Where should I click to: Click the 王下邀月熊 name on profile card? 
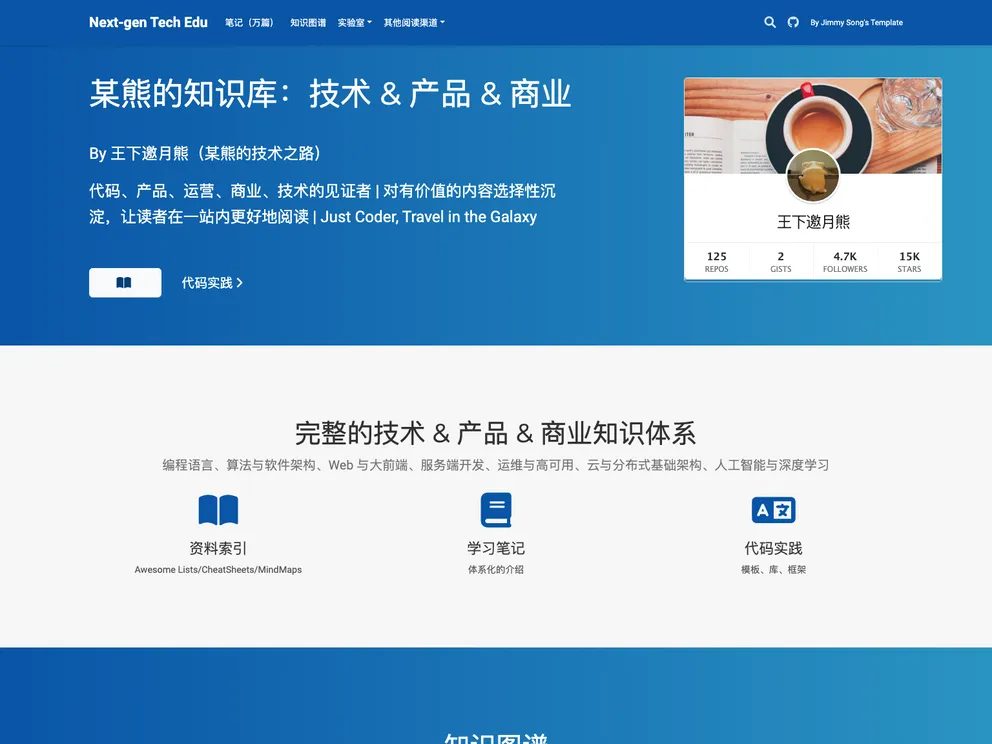(x=812, y=222)
